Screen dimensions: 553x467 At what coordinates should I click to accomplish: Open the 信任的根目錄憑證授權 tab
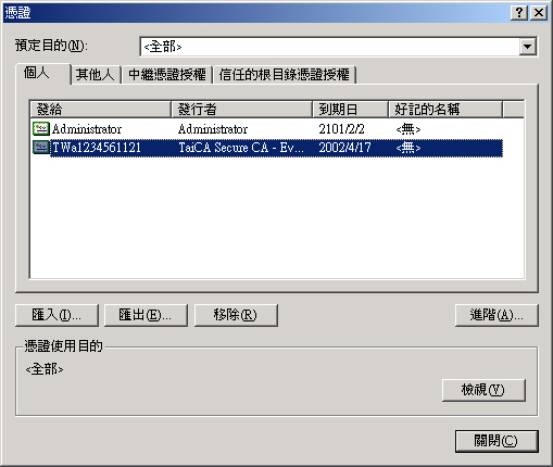[284, 74]
